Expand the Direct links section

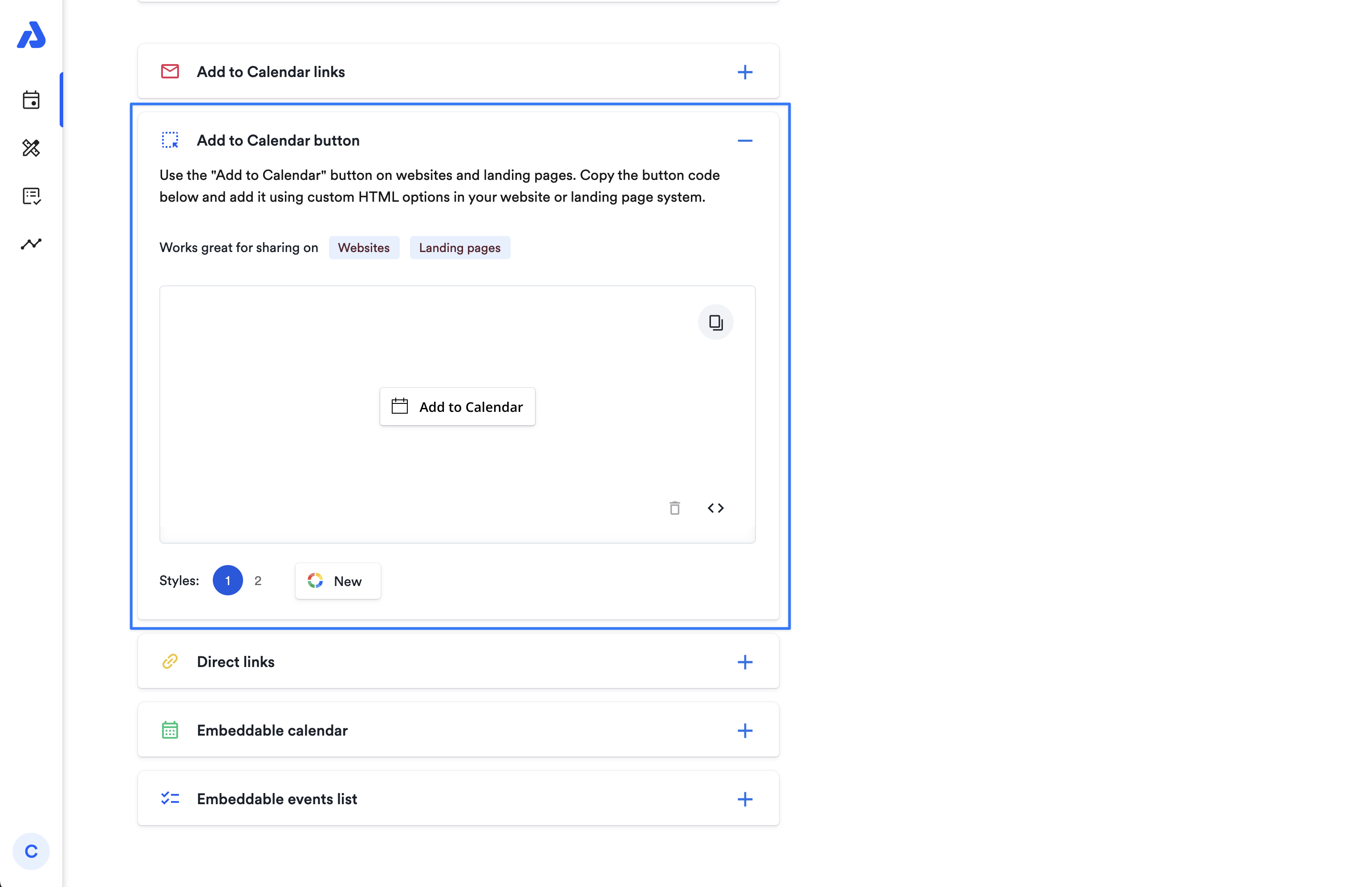(744, 662)
